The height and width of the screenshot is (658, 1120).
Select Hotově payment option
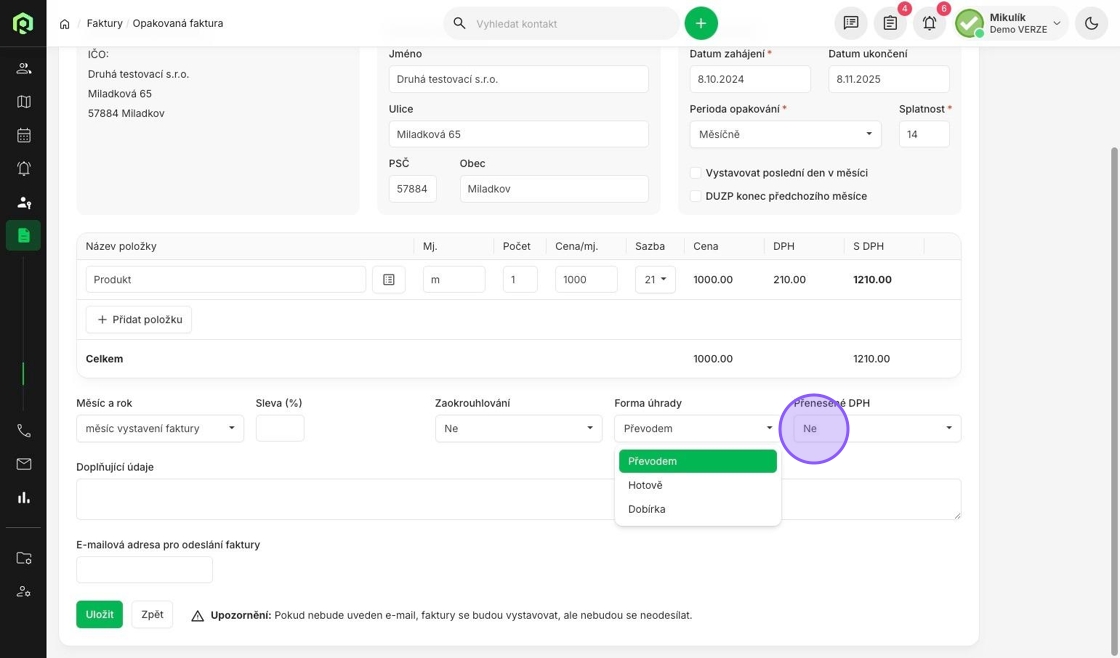tap(698, 485)
